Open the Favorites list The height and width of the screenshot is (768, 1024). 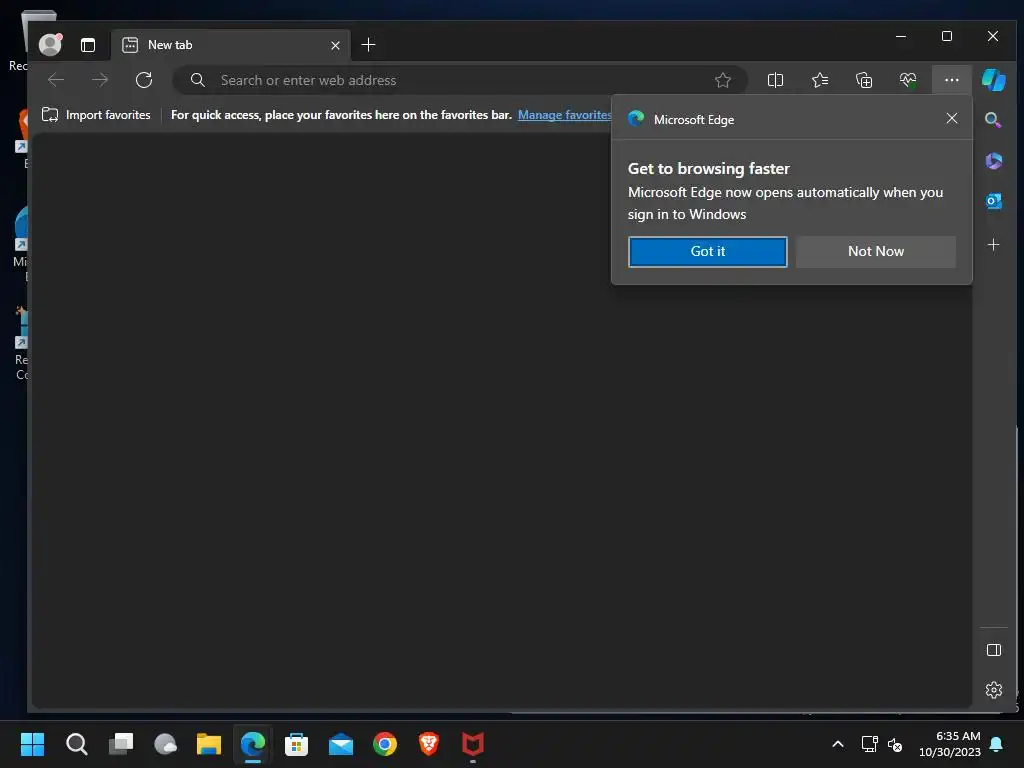click(x=820, y=80)
